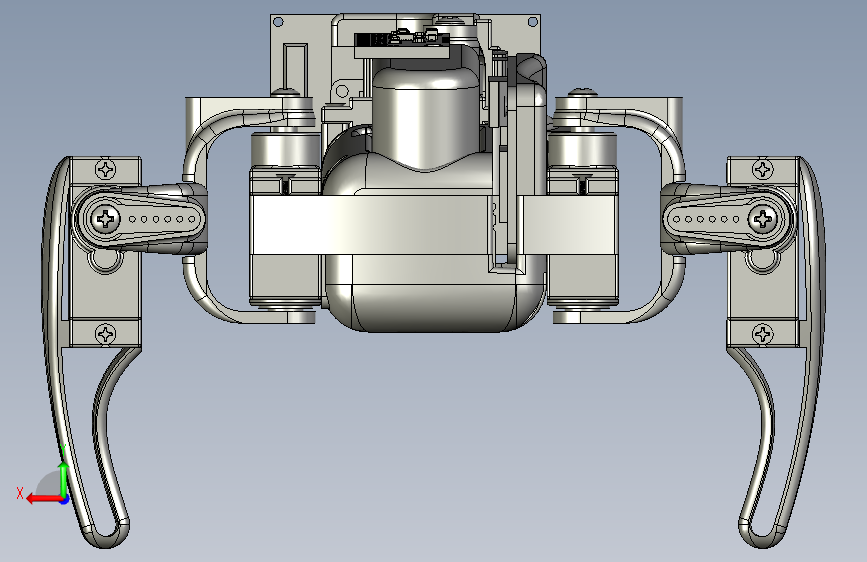Select the top-right mounting hole on the back plate

point(532,22)
